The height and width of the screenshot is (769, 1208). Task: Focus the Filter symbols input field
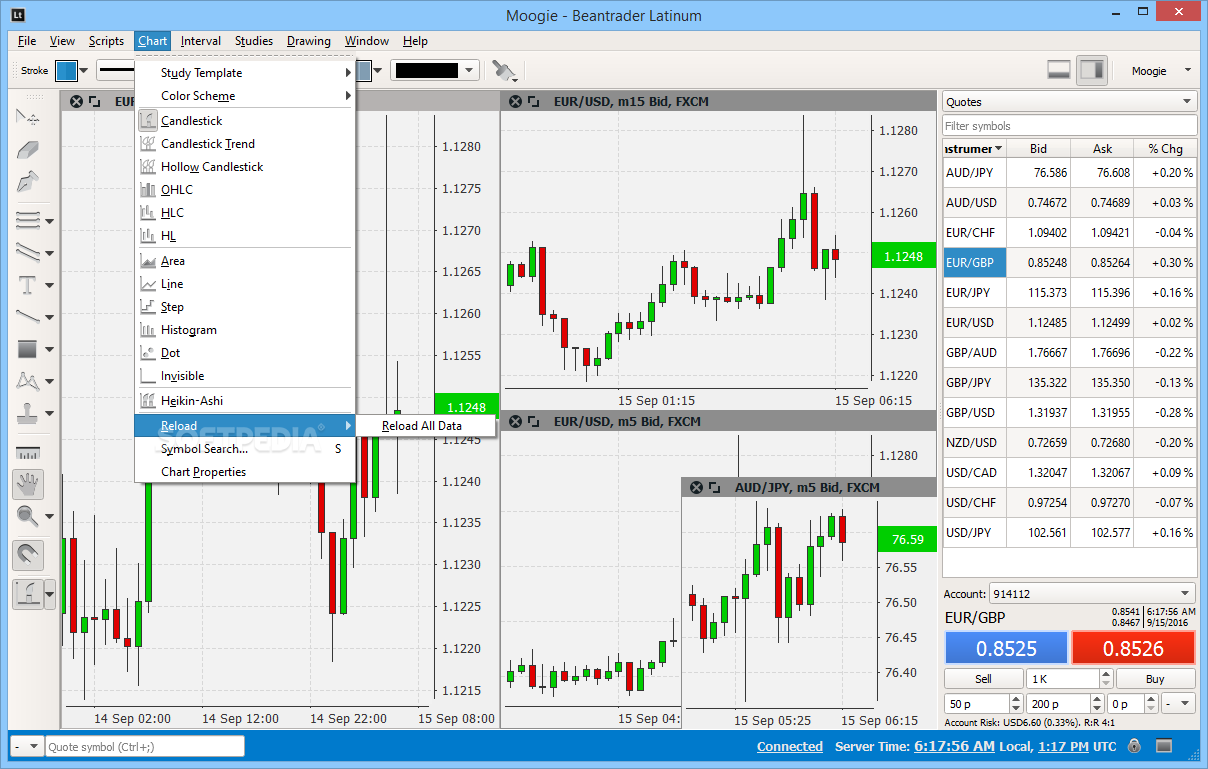coord(1069,126)
